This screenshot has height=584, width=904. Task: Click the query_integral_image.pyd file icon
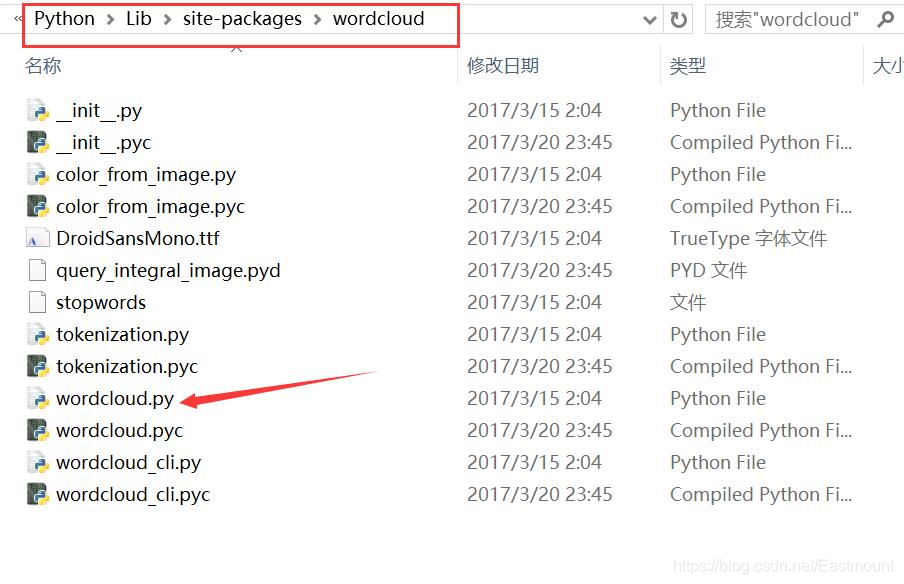37,270
